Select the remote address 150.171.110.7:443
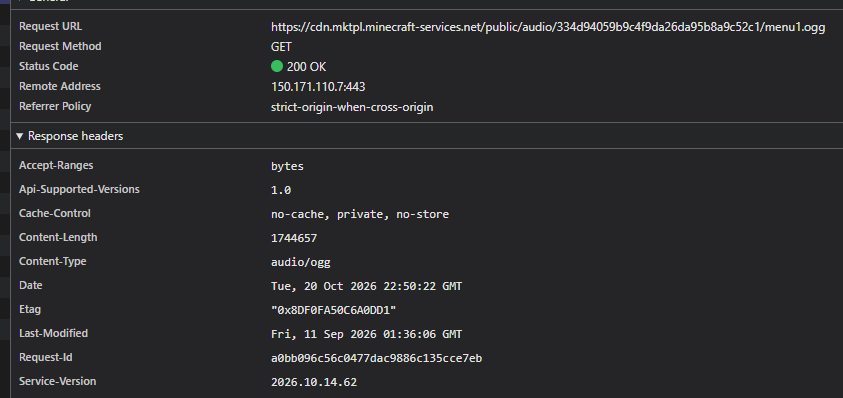Viewport: 843px width, 398px height. tap(318, 87)
